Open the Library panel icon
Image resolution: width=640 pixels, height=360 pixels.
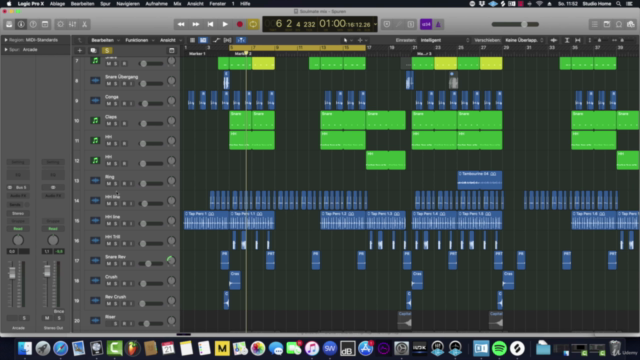[x=9, y=24]
